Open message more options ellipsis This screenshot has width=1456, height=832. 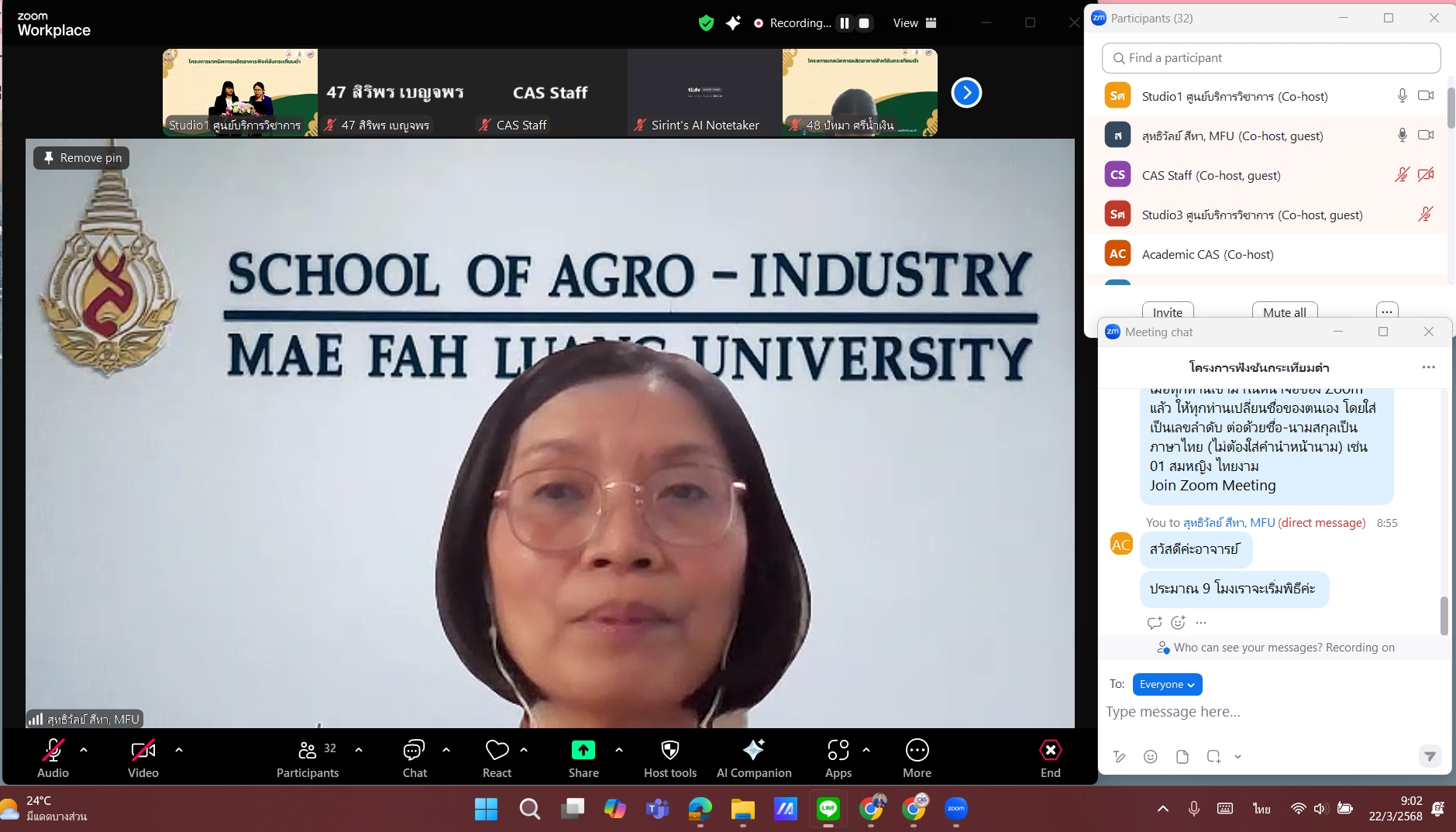(1201, 623)
